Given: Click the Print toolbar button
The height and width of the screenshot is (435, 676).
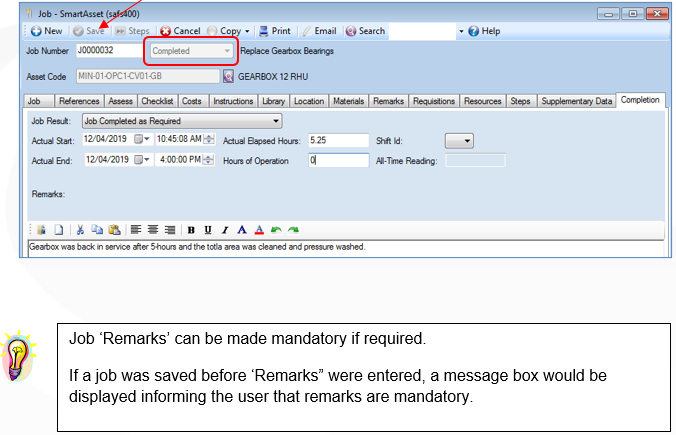Looking at the screenshot, I should [275, 31].
